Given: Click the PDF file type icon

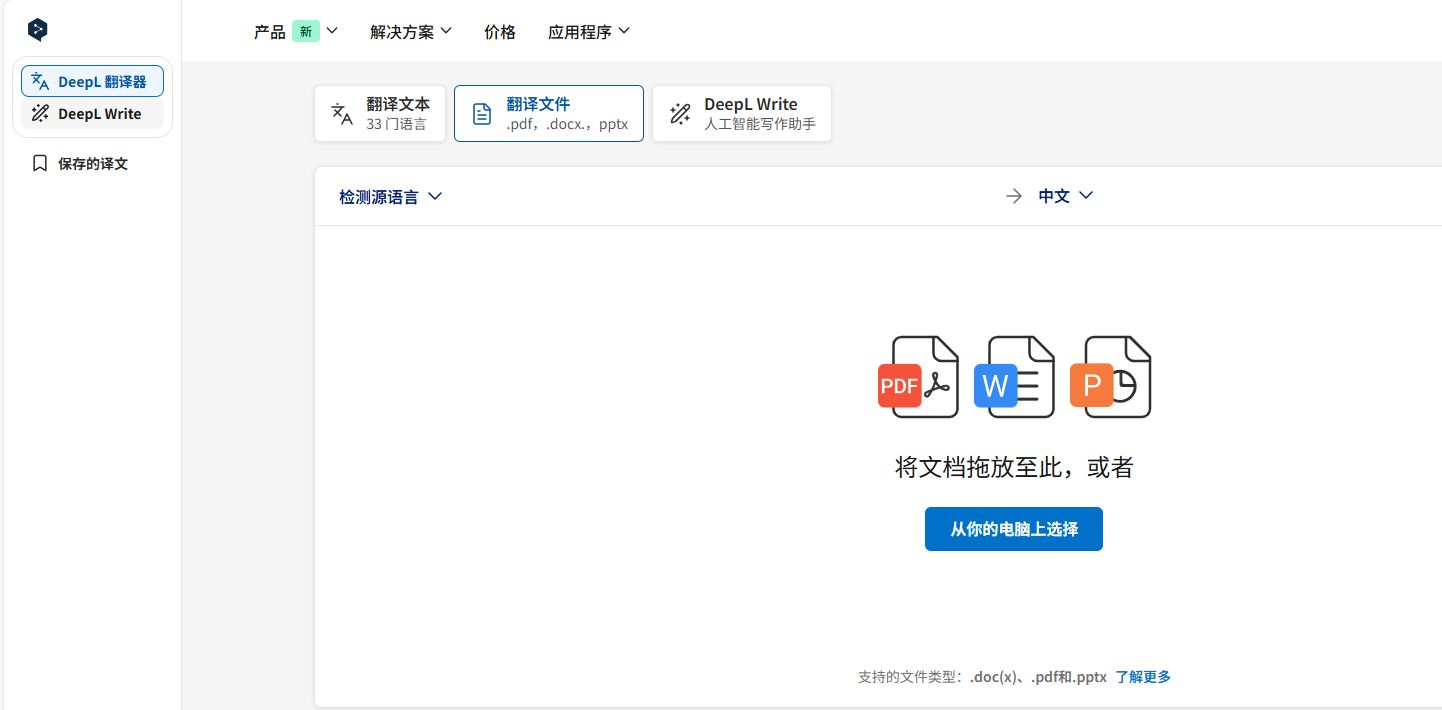Looking at the screenshot, I should point(918,377).
